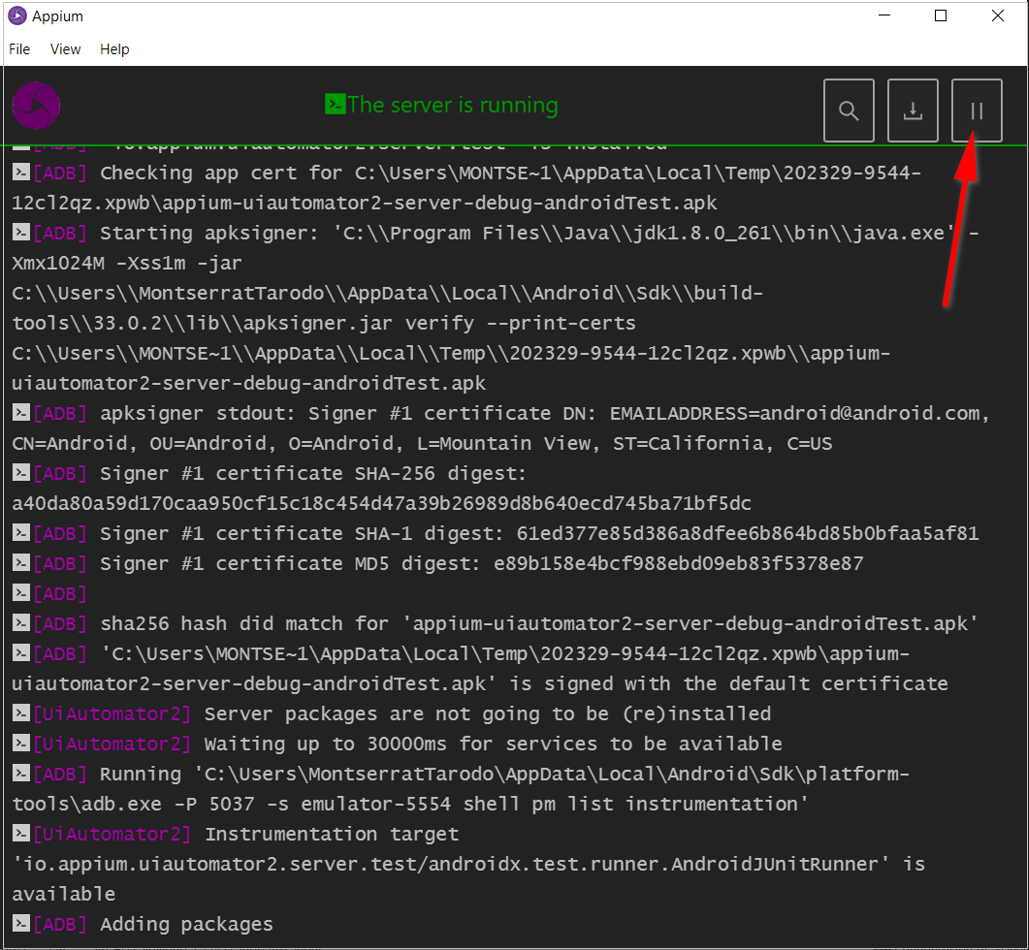This screenshot has height=950, width=1029.
Task: Minimize the Appium window
Action: pos(883,16)
